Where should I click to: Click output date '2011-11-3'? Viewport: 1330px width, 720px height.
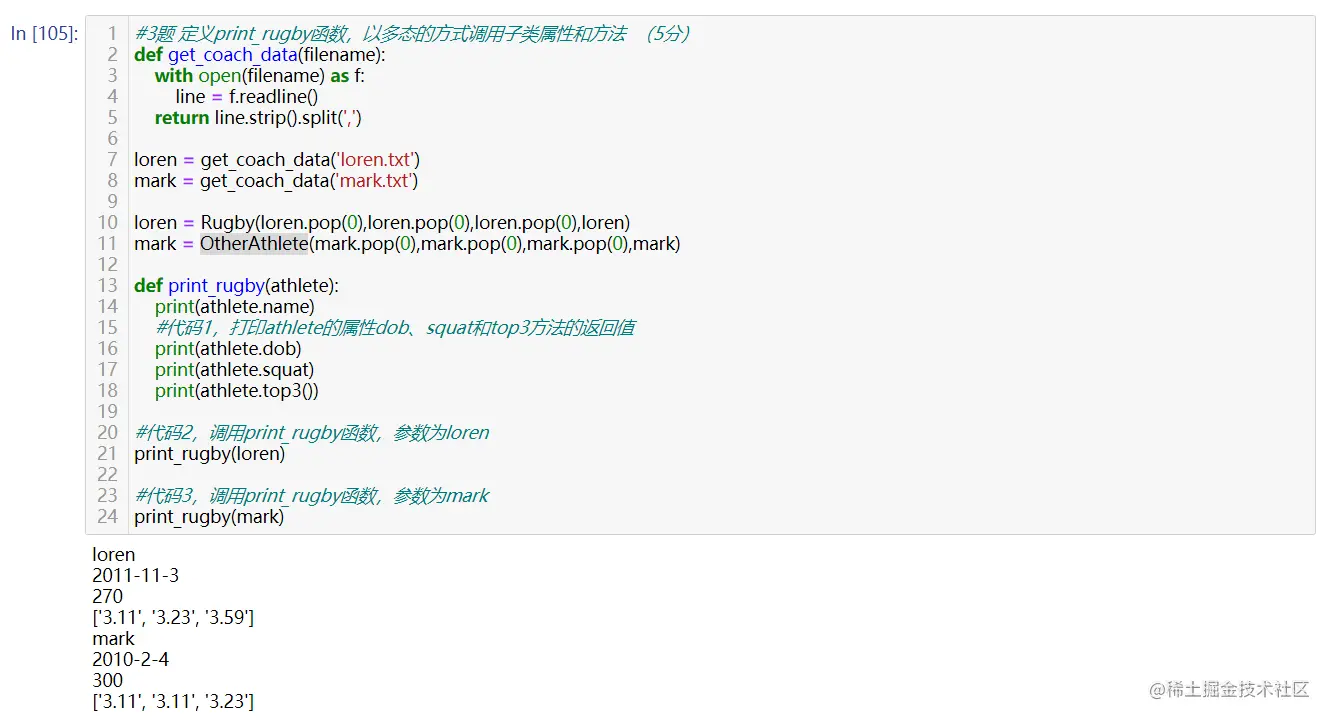click(x=135, y=575)
